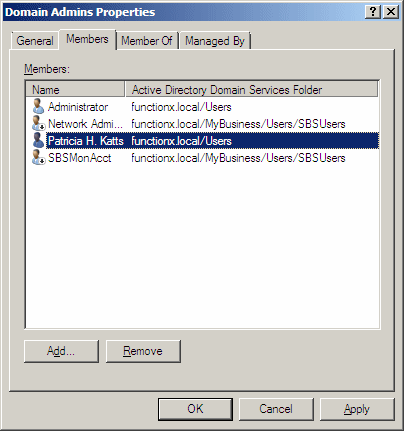Click the Cancel button
The width and height of the screenshot is (404, 431).
tap(276, 409)
